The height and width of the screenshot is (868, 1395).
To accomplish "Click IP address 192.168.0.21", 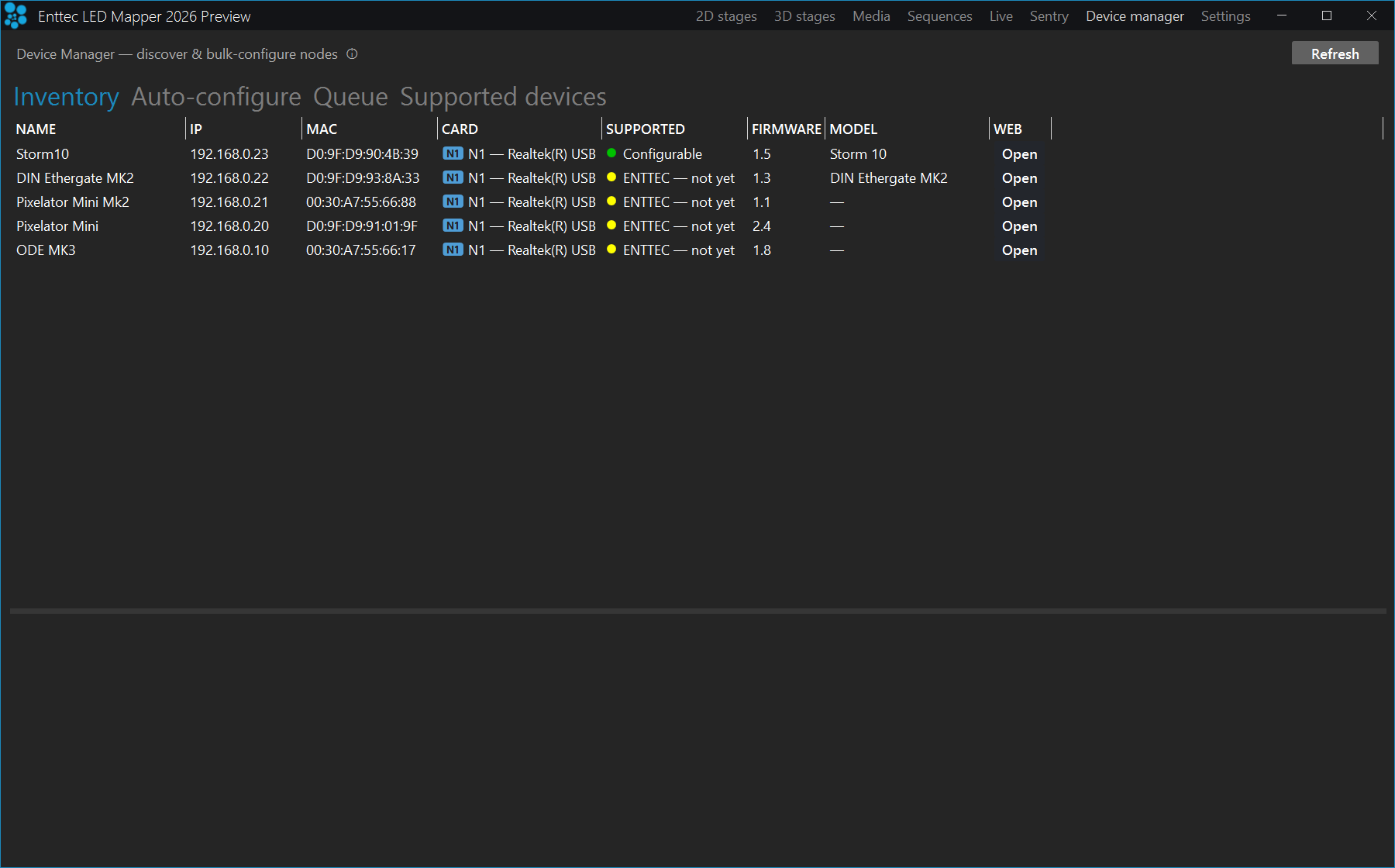I will click(229, 202).
